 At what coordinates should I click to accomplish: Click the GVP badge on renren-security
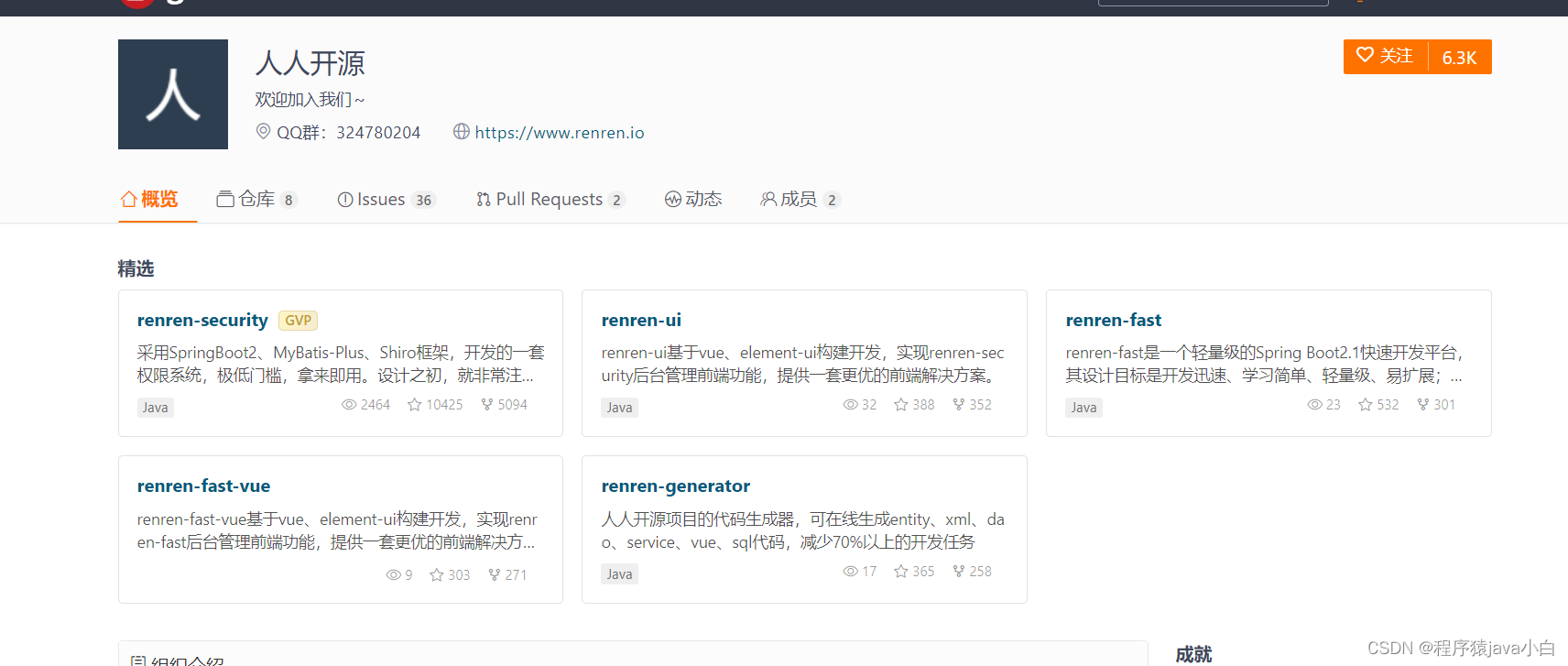tap(298, 321)
